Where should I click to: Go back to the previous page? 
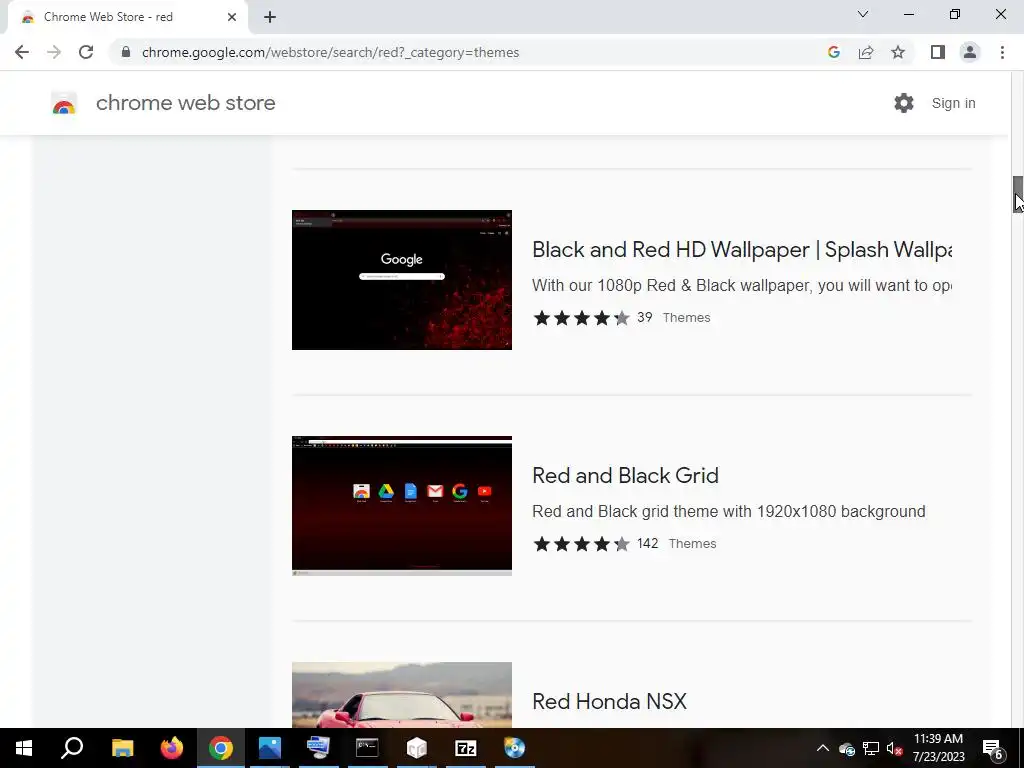22,52
